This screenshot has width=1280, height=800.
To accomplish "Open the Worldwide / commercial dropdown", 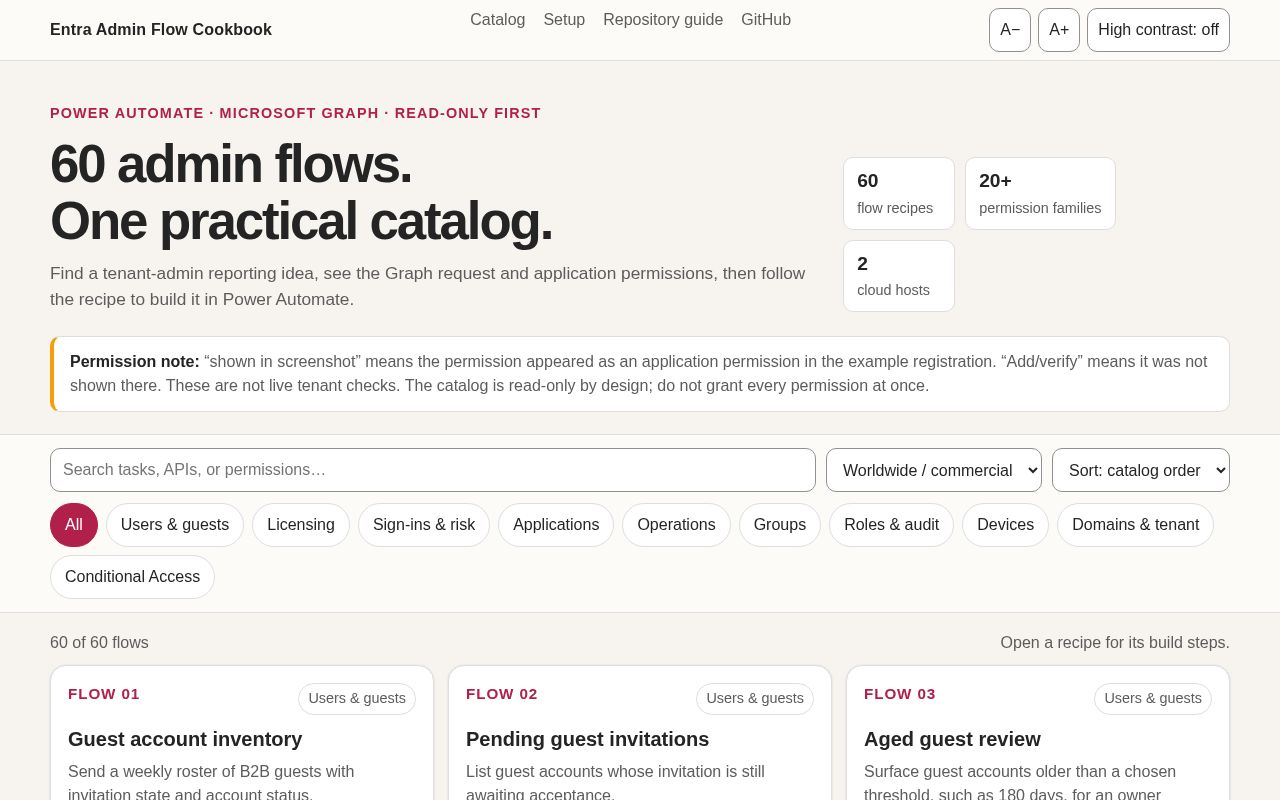I will pyautogui.click(x=934, y=470).
